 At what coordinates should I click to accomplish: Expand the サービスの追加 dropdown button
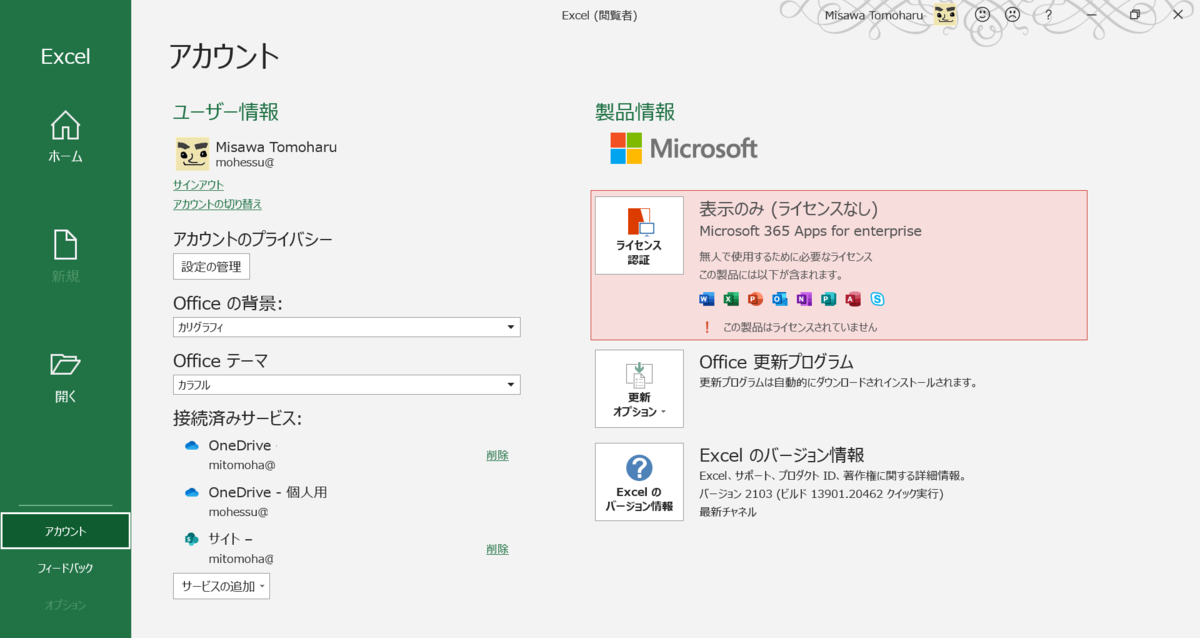click(x=221, y=586)
